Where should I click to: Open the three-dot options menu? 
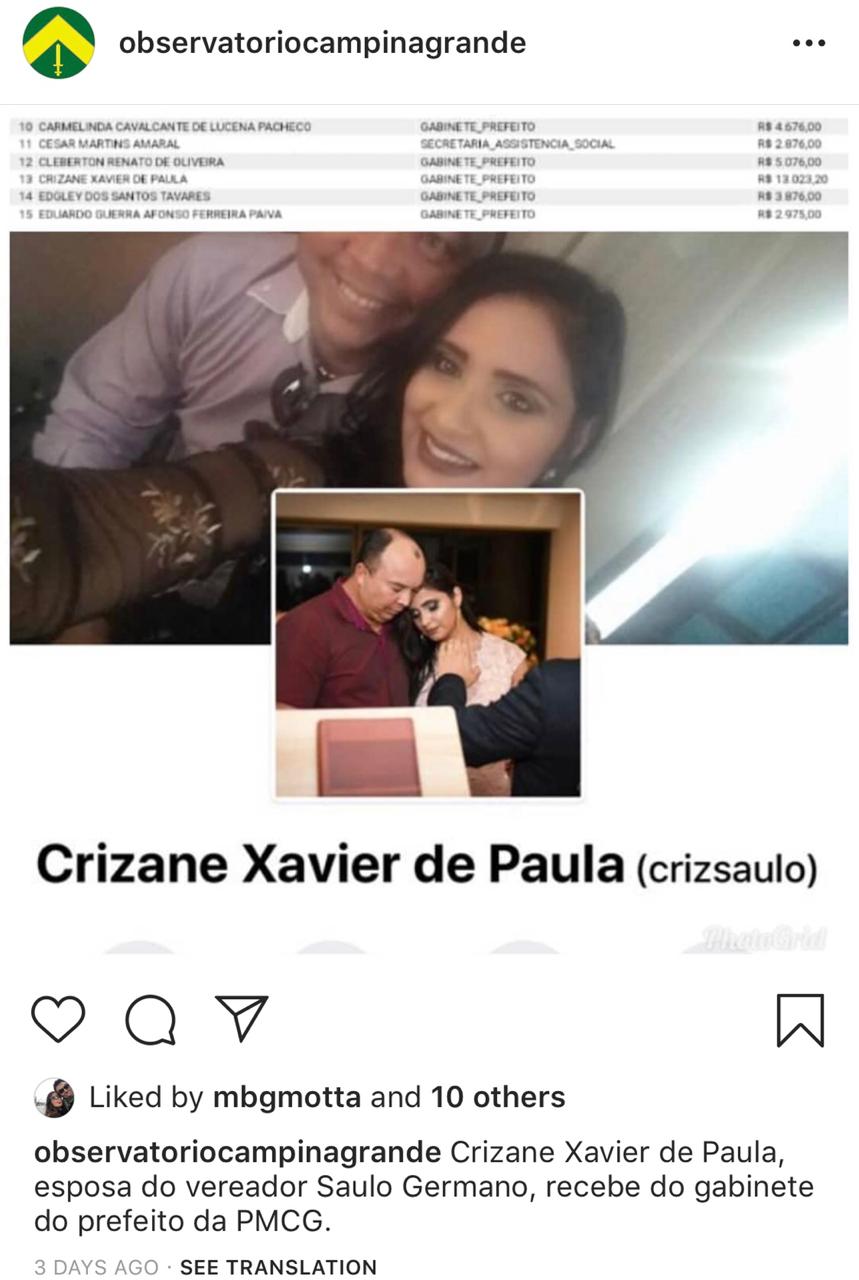808,44
